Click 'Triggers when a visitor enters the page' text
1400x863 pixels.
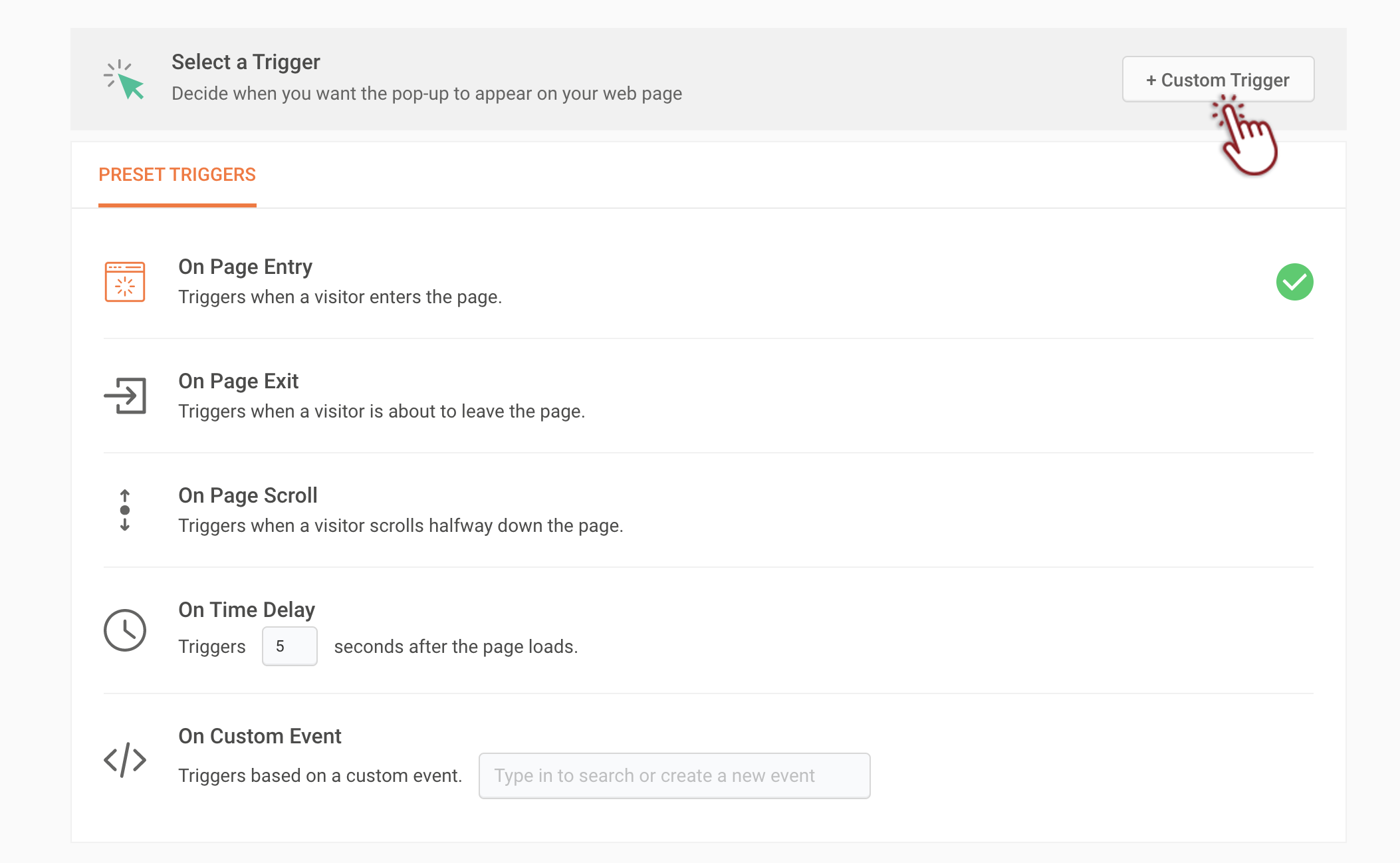(340, 297)
